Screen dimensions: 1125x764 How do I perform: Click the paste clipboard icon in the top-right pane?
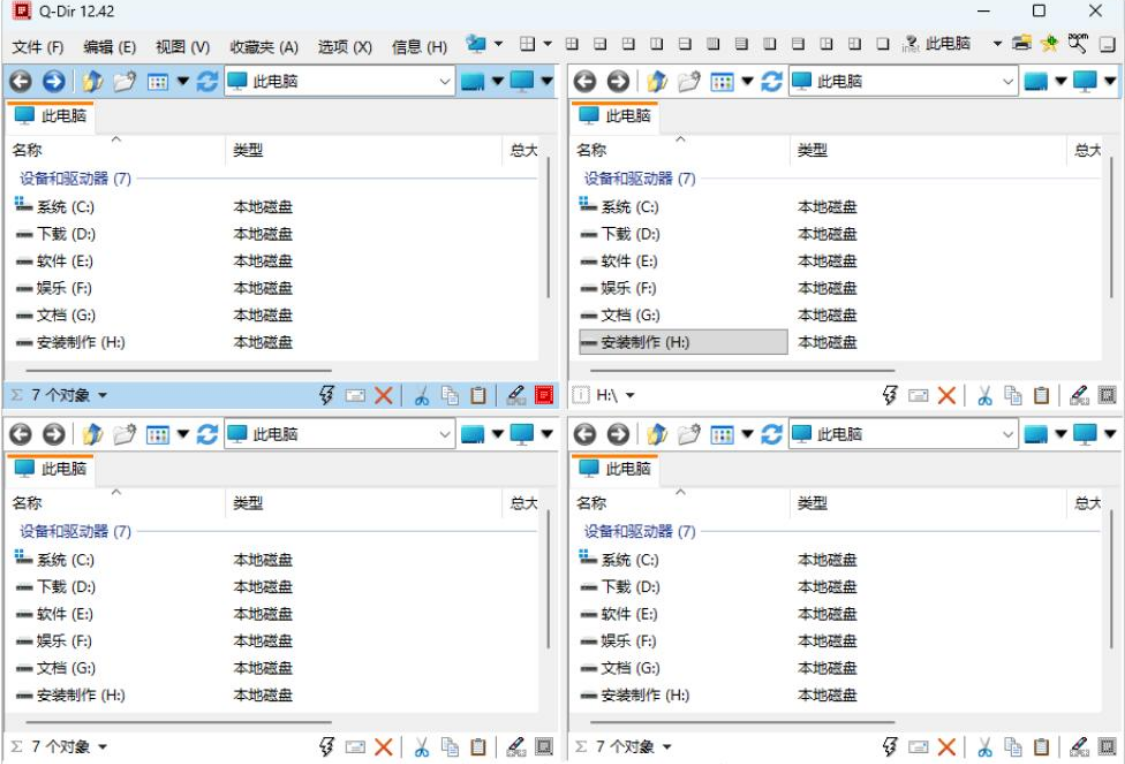click(1042, 395)
